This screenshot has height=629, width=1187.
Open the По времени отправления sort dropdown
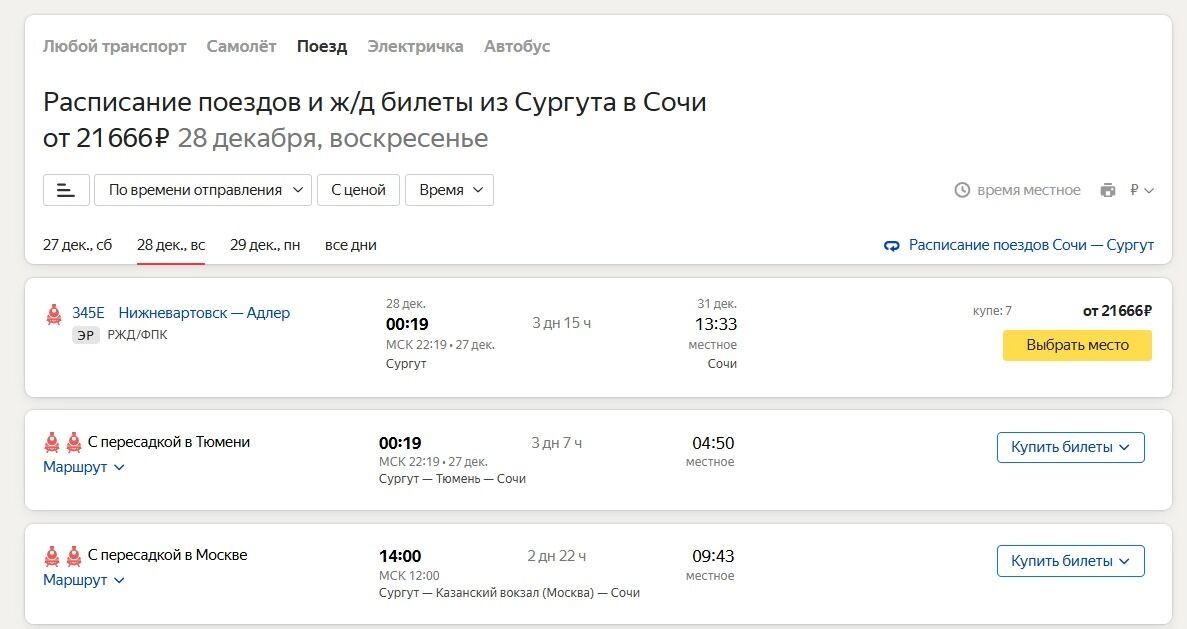tap(203, 190)
